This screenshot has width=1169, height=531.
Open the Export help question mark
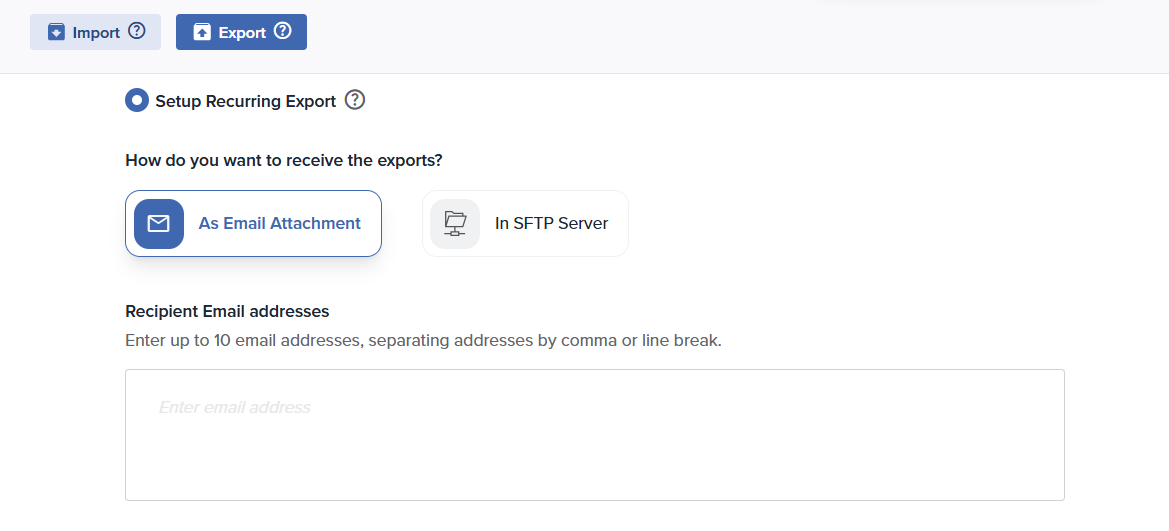click(283, 32)
